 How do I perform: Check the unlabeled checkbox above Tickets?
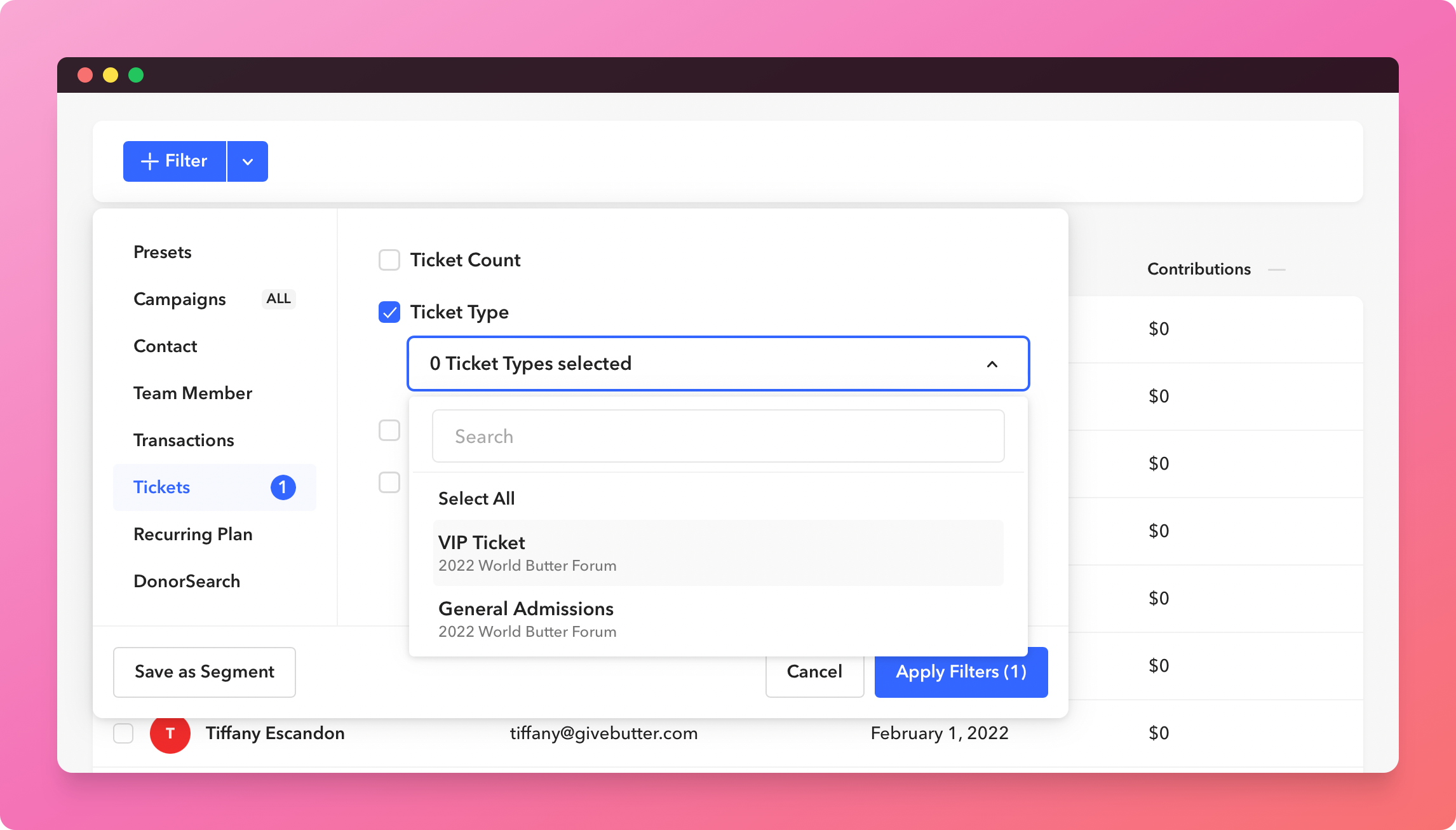pyautogui.click(x=389, y=430)
